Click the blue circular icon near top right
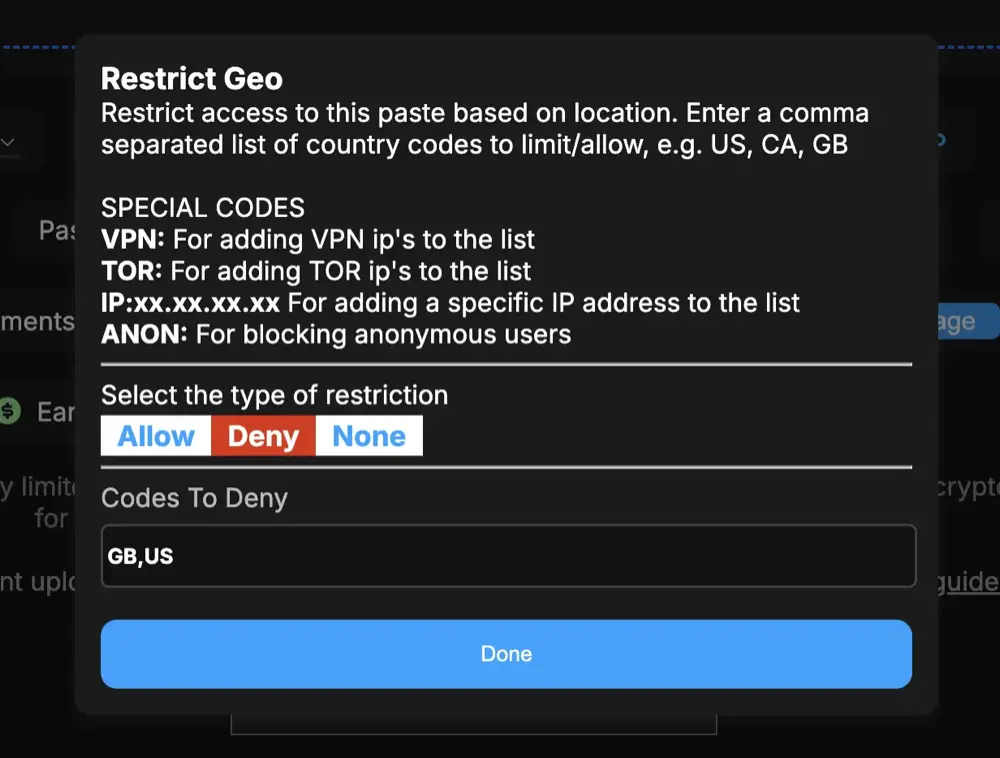 tap(938, 139)
